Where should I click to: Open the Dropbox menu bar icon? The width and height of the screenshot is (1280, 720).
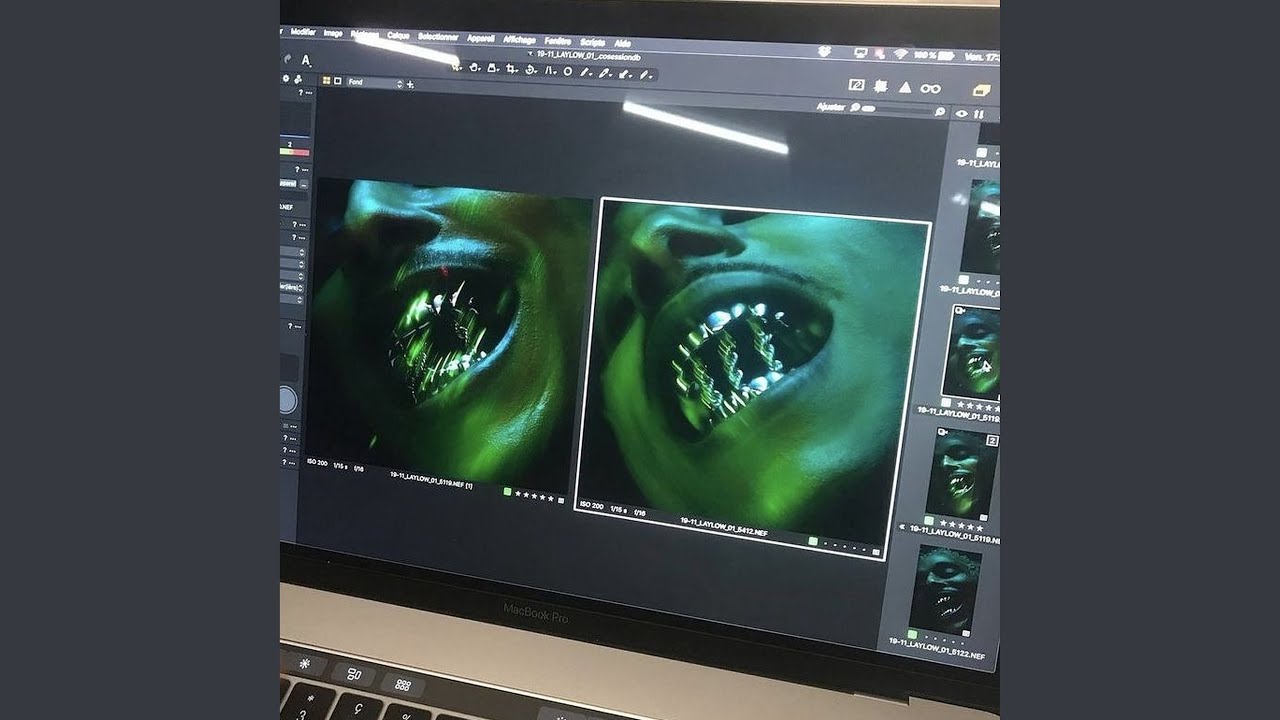[825, 51]
